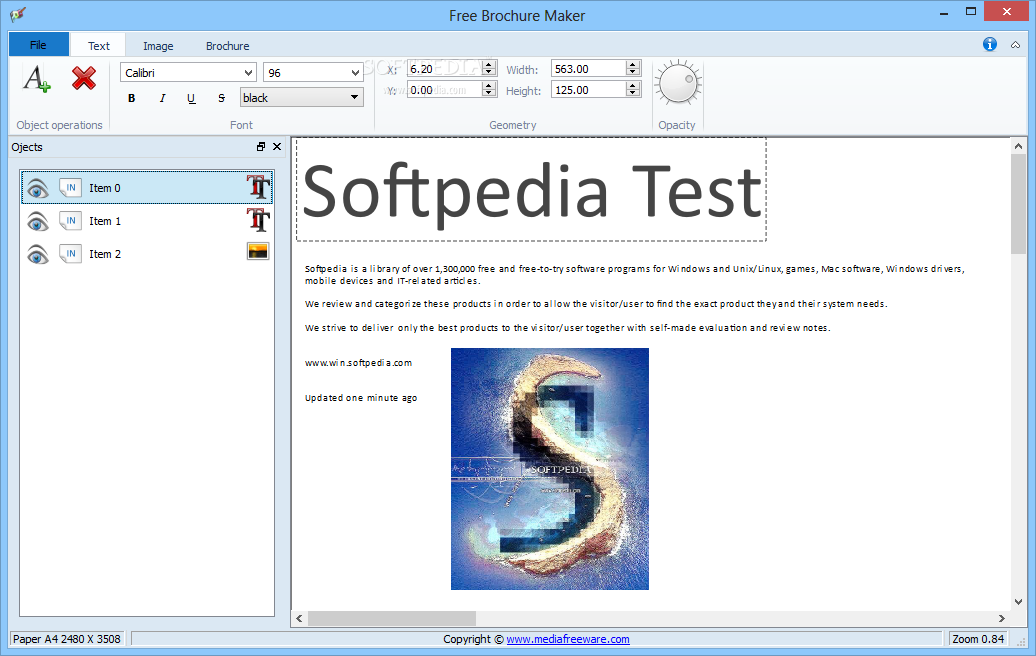This screenshot has height=656, width=1036.
Task: Click the horizontal scrollbar thumb
Action: click(392, 618)
